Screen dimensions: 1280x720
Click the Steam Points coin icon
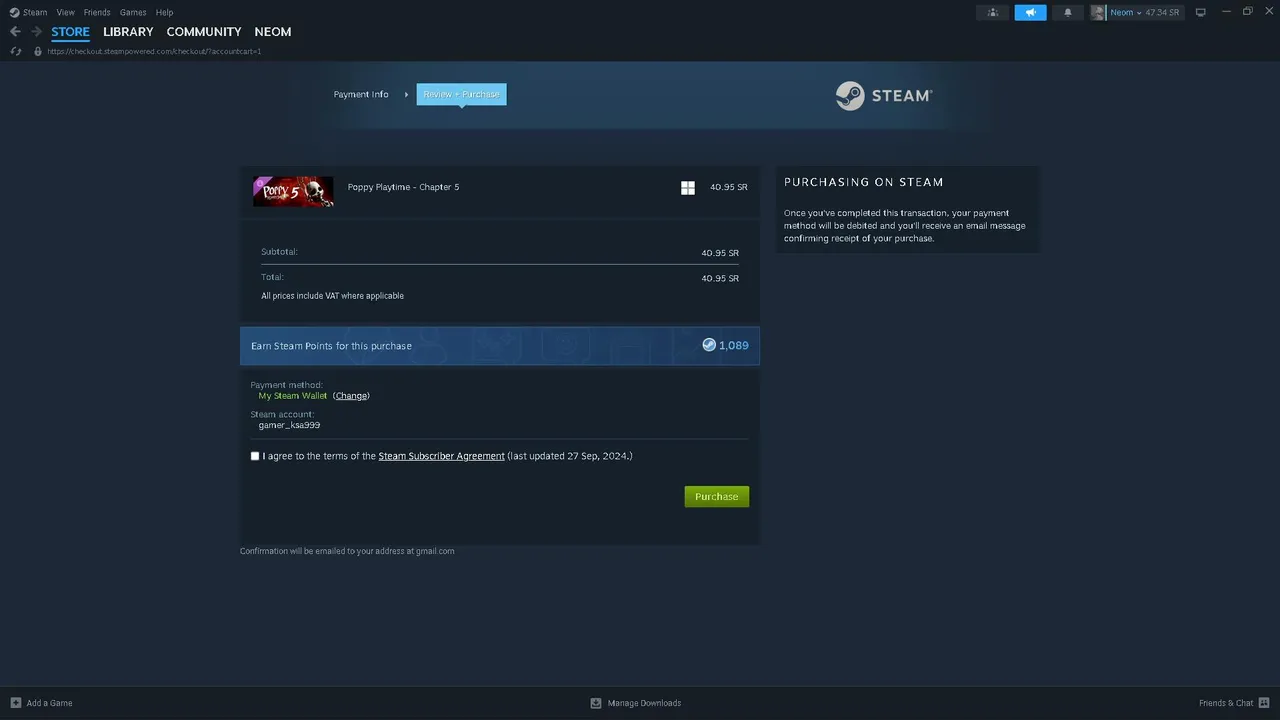[x=709, y=345]
